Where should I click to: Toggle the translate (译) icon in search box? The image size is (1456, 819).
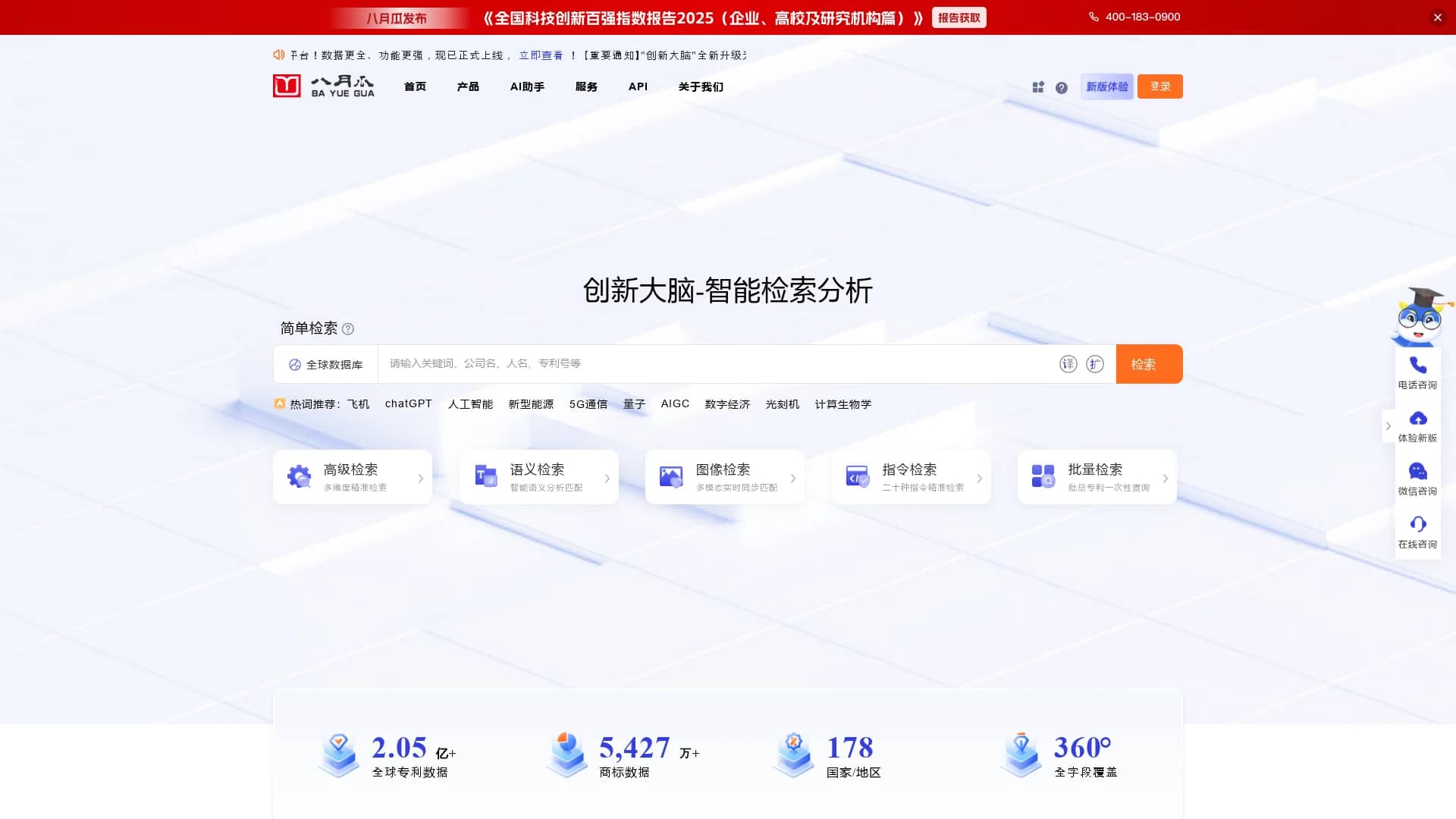tap(1068, 364)
